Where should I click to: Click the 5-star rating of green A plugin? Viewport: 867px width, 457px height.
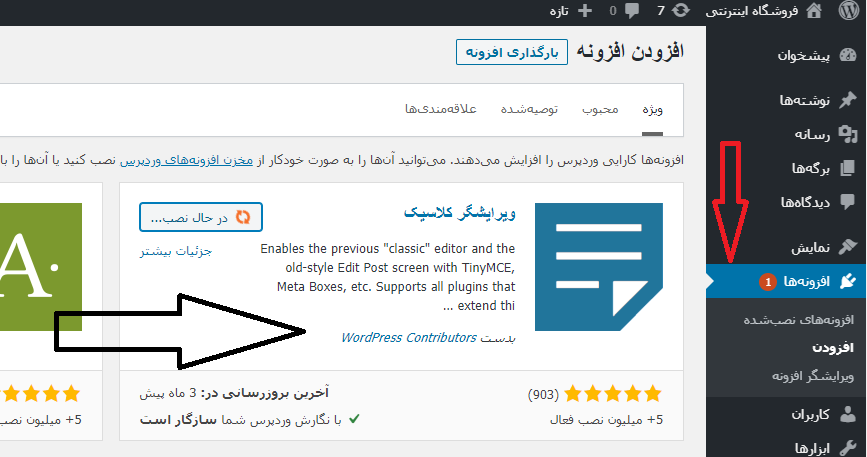pyautogui.click(x=40, y=393)
